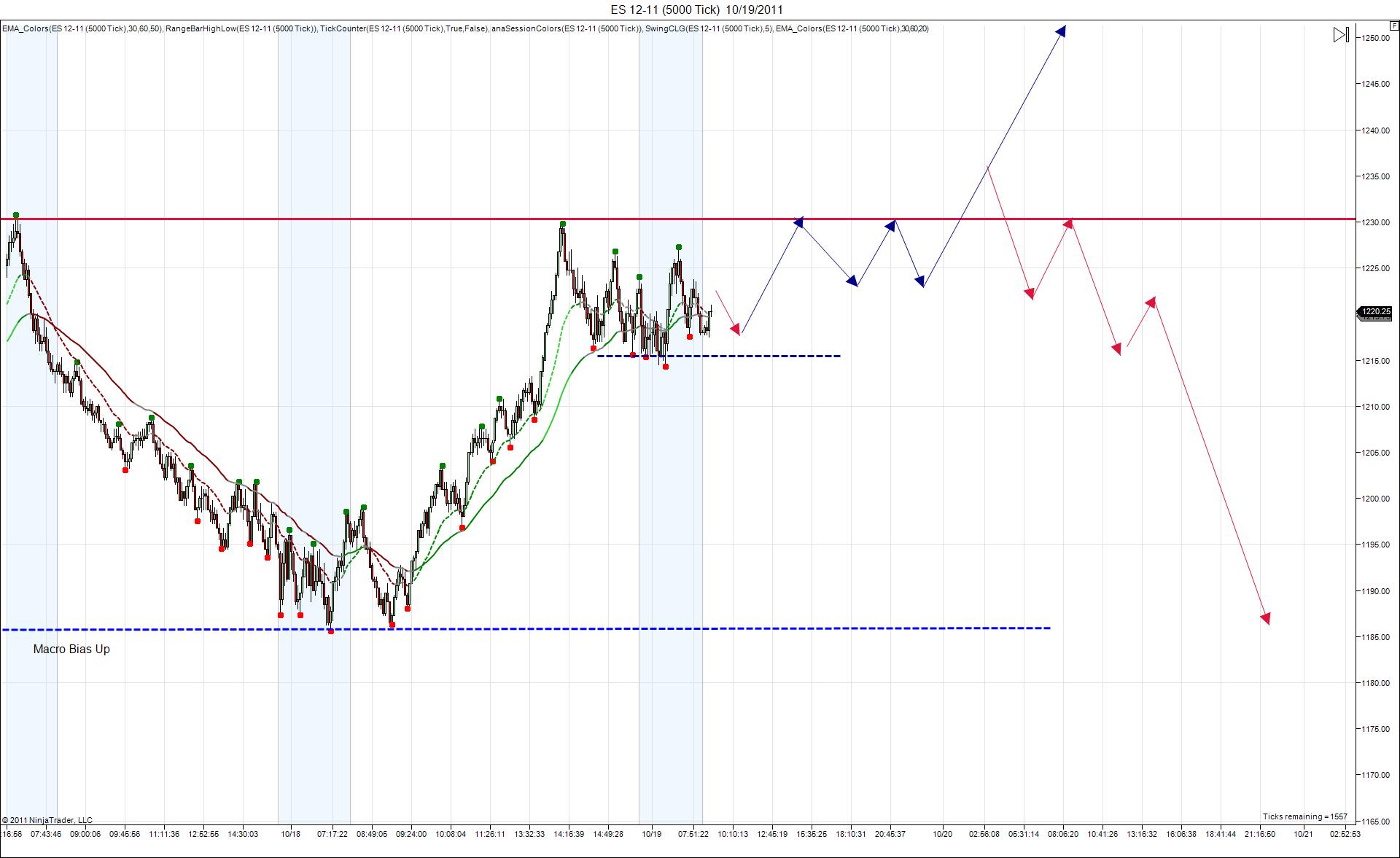
Task: Click the 1225.00 price axis label
Action: [1375, 268]
